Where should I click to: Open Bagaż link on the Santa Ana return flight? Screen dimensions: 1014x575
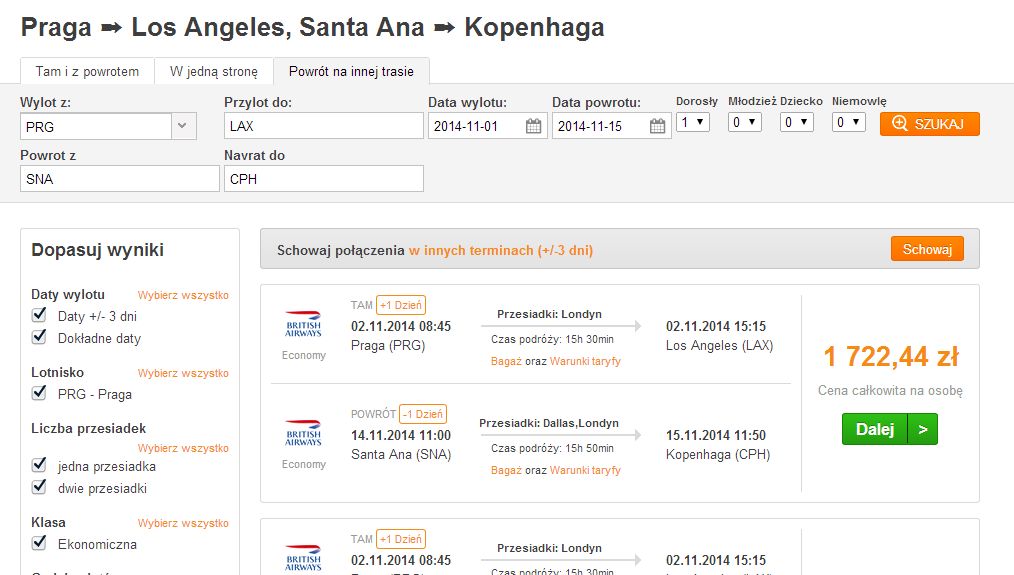click(x=506, y=470)
